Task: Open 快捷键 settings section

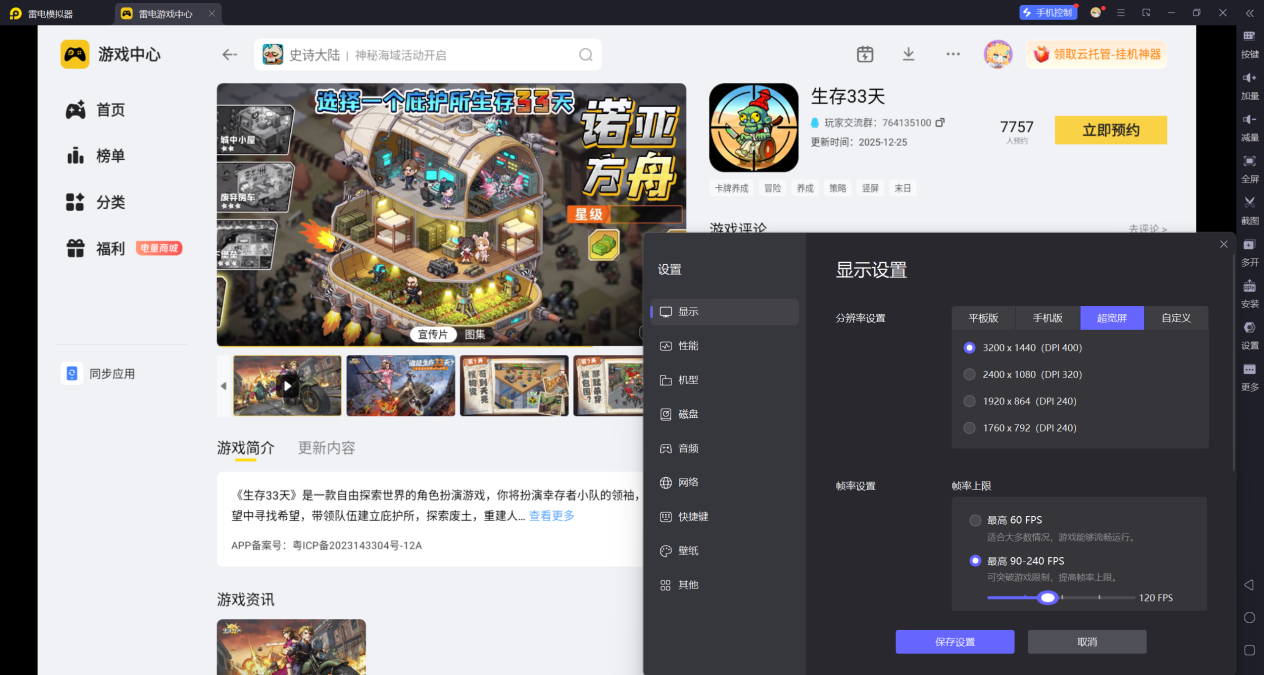Action: tap(725, 516)
